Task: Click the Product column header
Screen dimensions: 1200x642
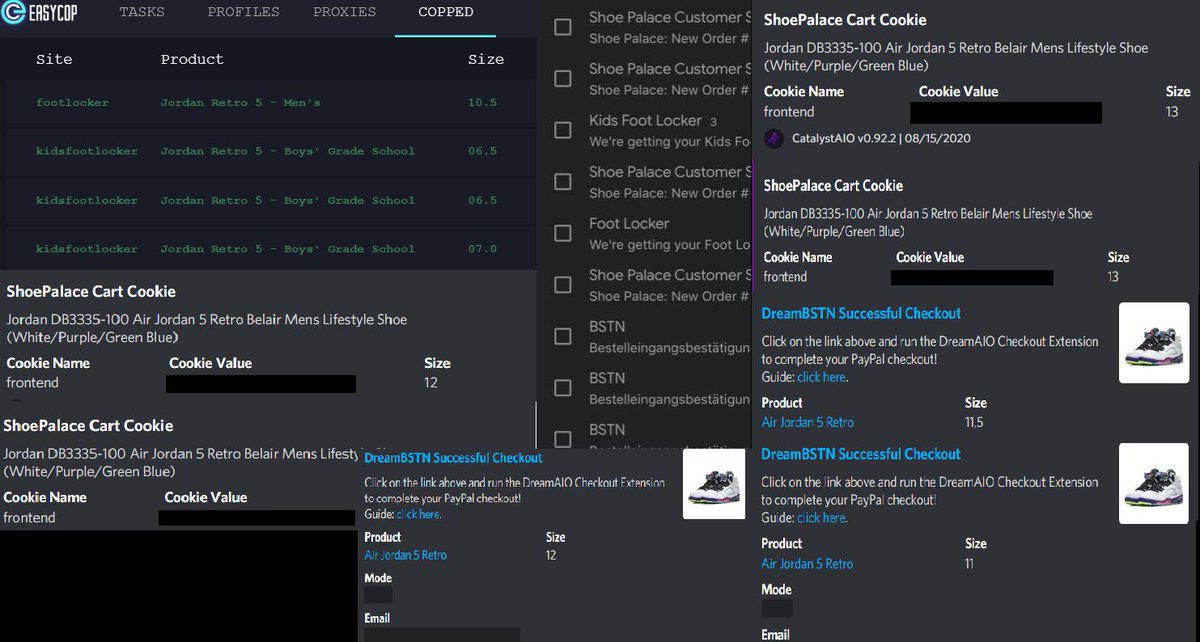Action: (192, 59)
